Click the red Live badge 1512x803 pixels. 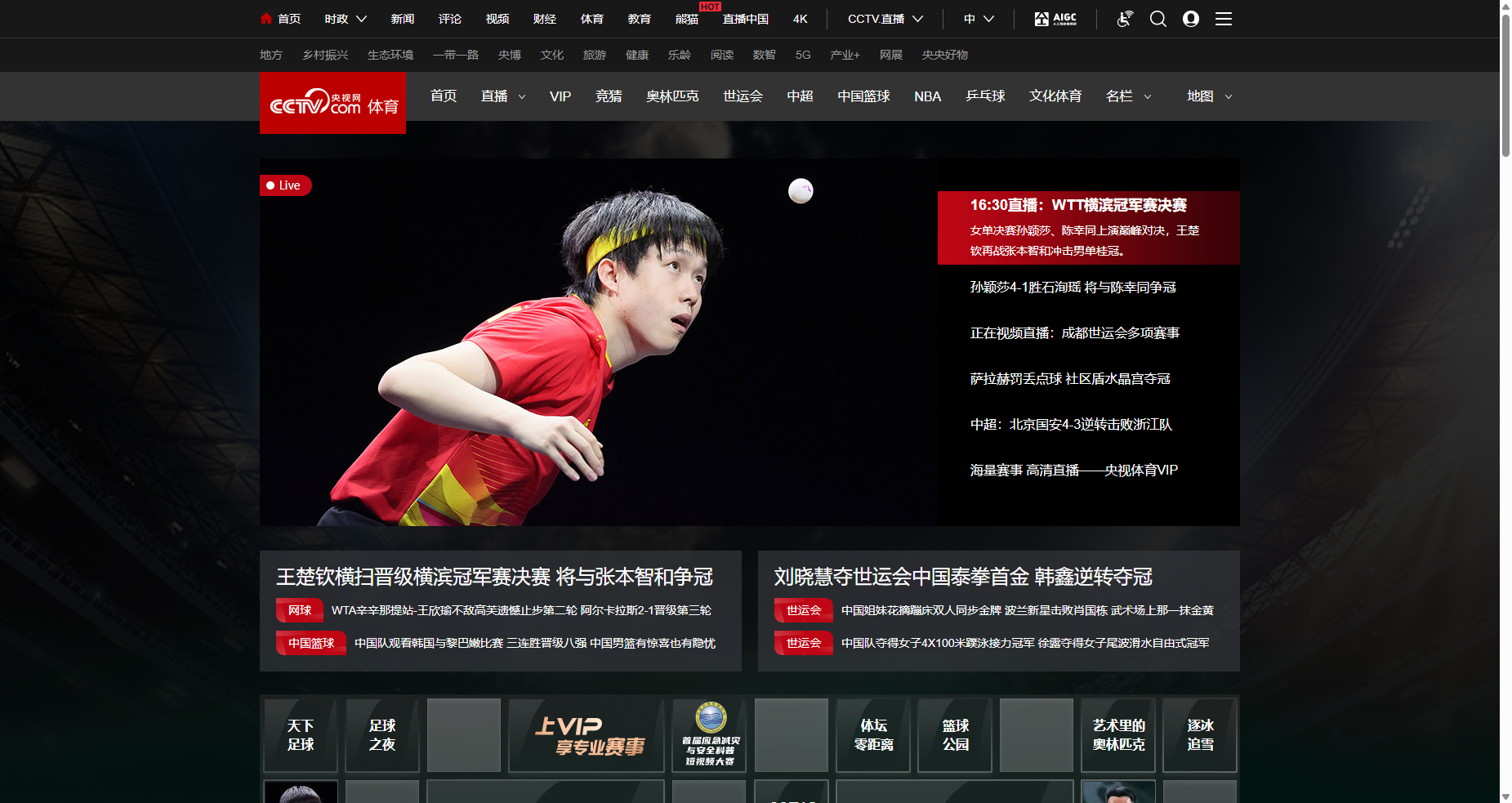point(285,185)
